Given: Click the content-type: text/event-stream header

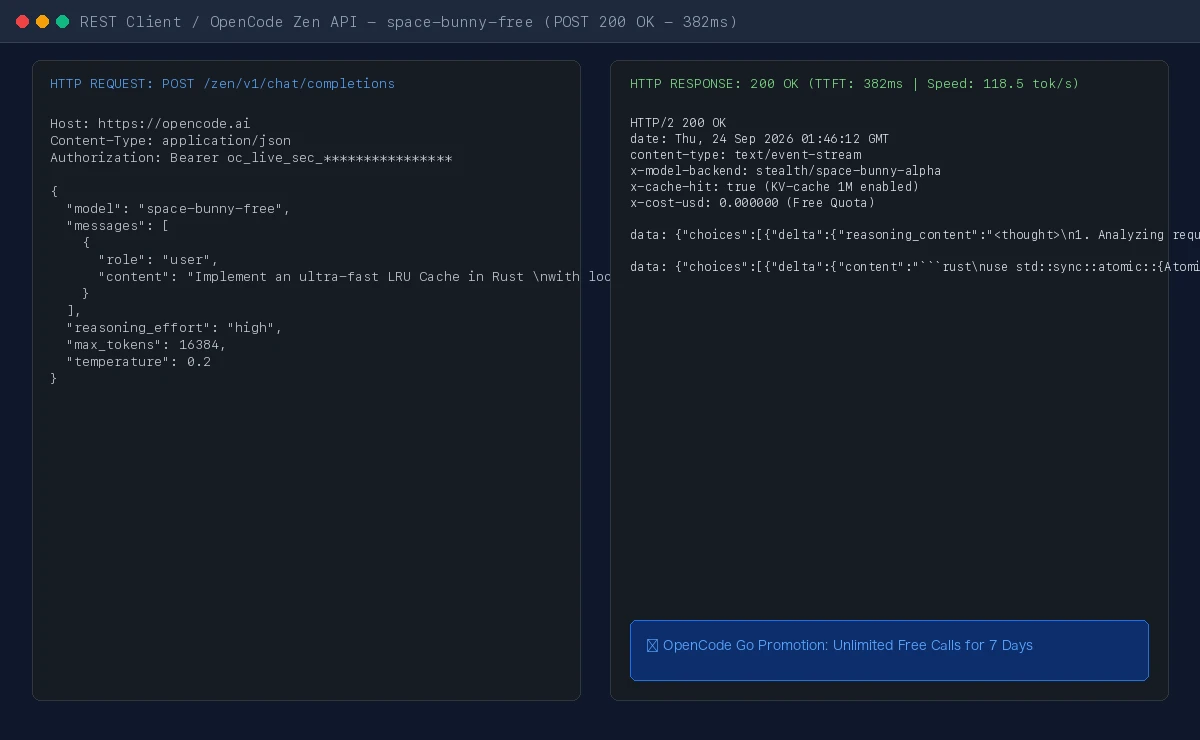Looking at the screenshot, I should tap(745, 155).
